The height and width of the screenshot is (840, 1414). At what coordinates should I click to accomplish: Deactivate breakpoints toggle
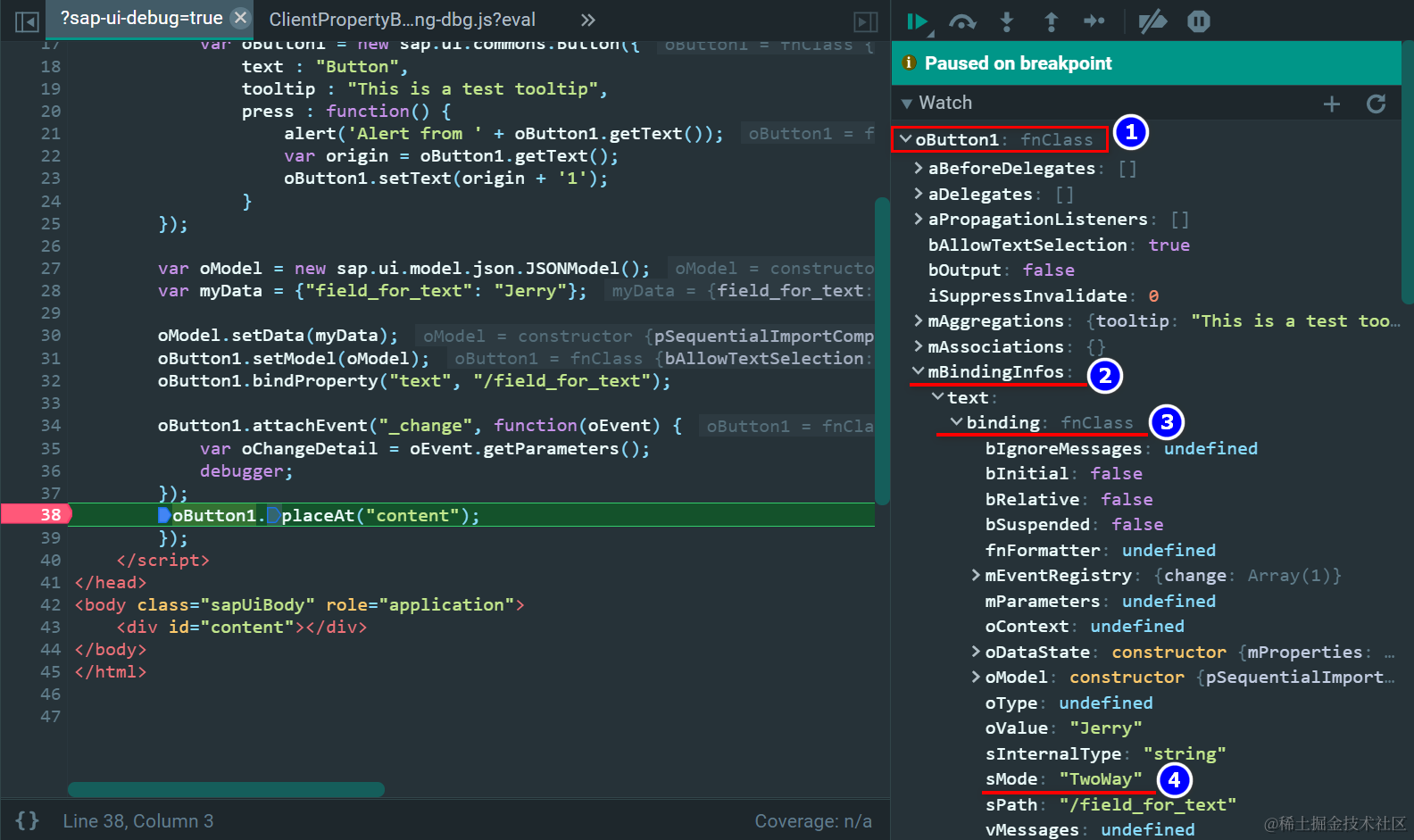coord(1152,21)
